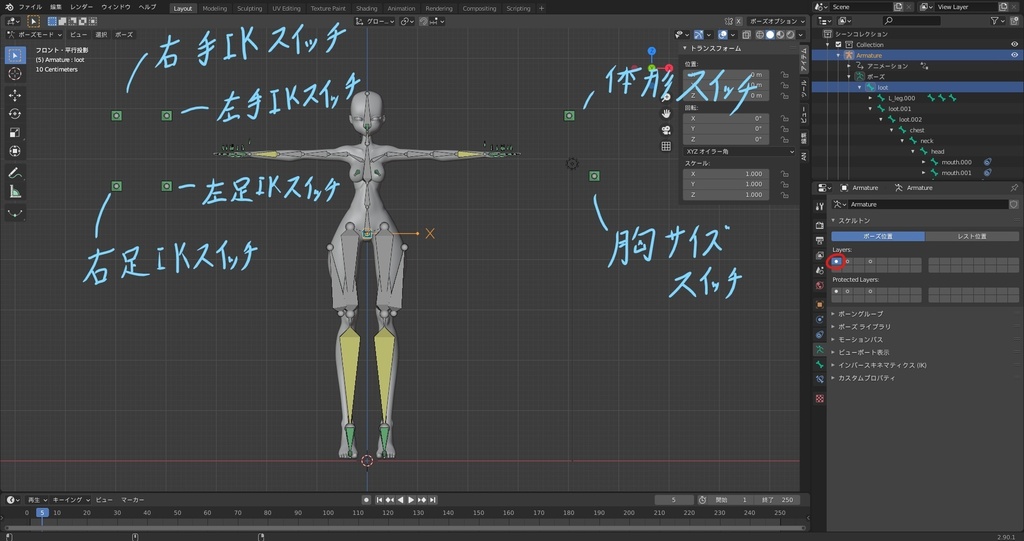Open the Texture properties tab (checker icon)
The width and height of the screenshot is (1024, 541).
820,398
